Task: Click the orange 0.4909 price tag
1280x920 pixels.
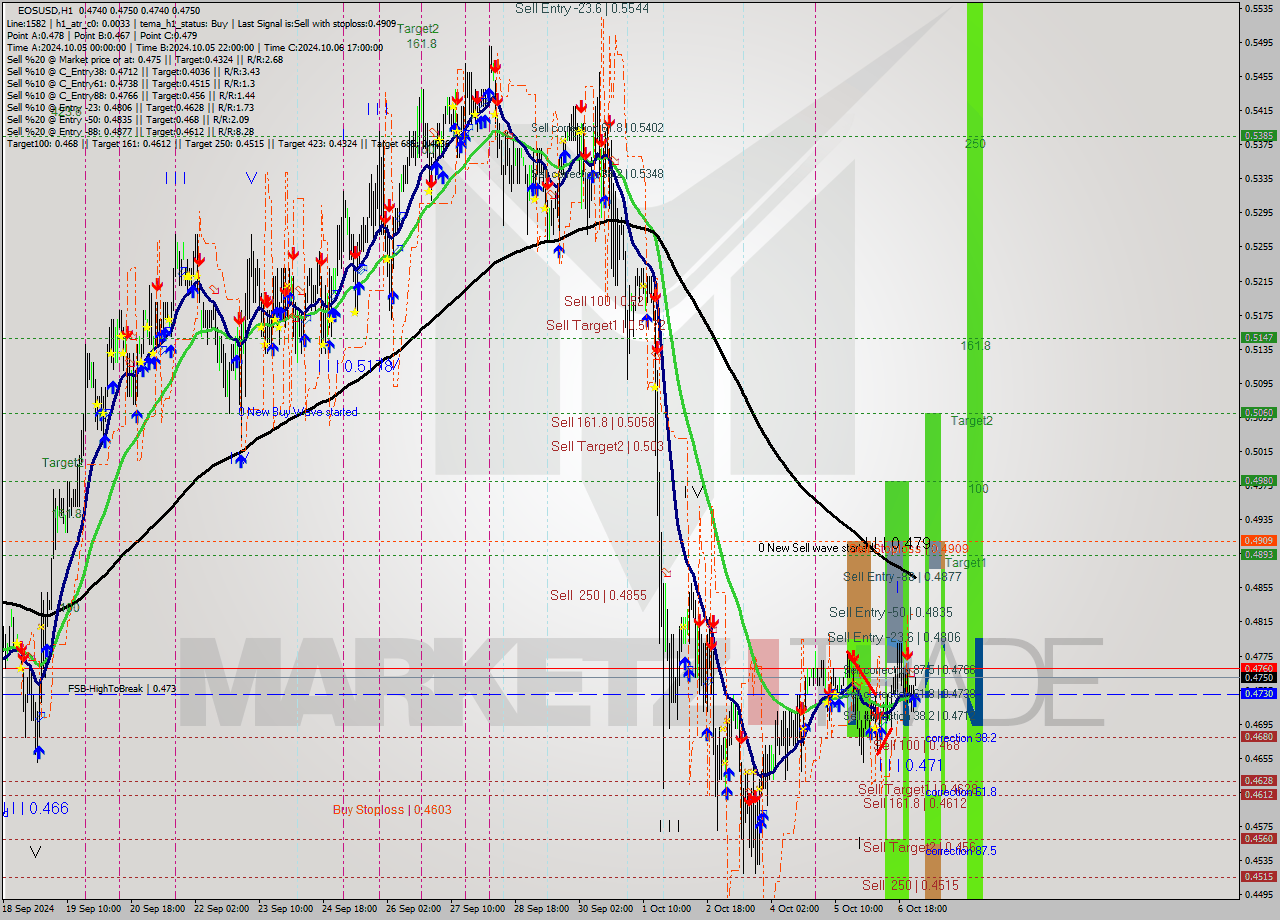Action: pos(1258,541)
